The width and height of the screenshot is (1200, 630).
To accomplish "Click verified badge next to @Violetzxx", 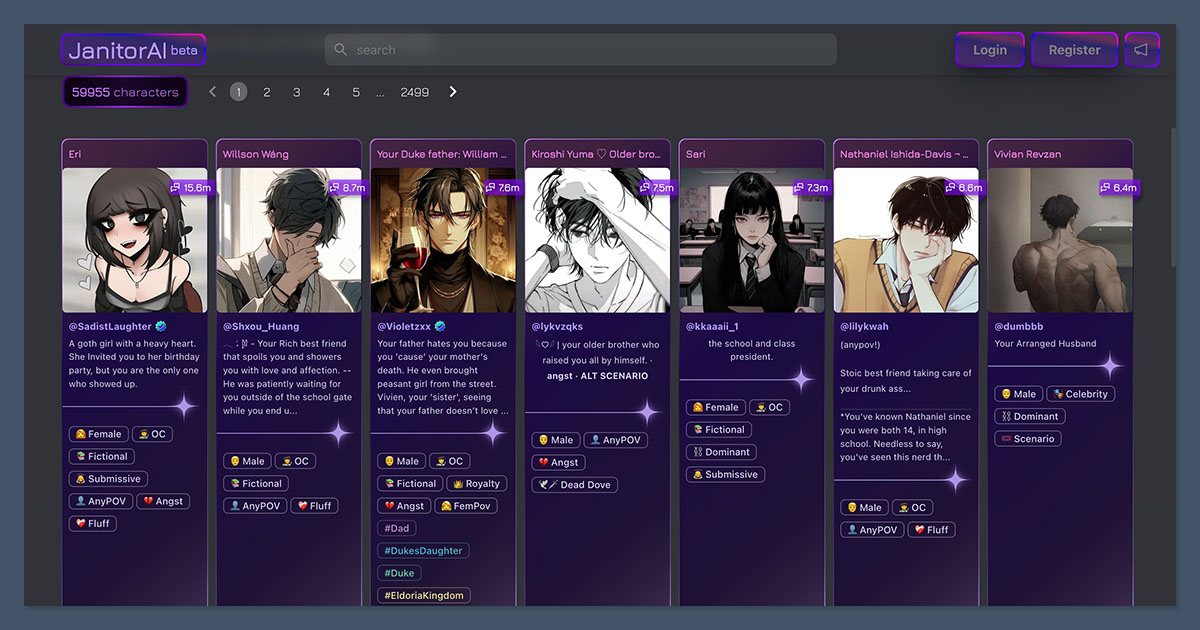I will [439, 326].
